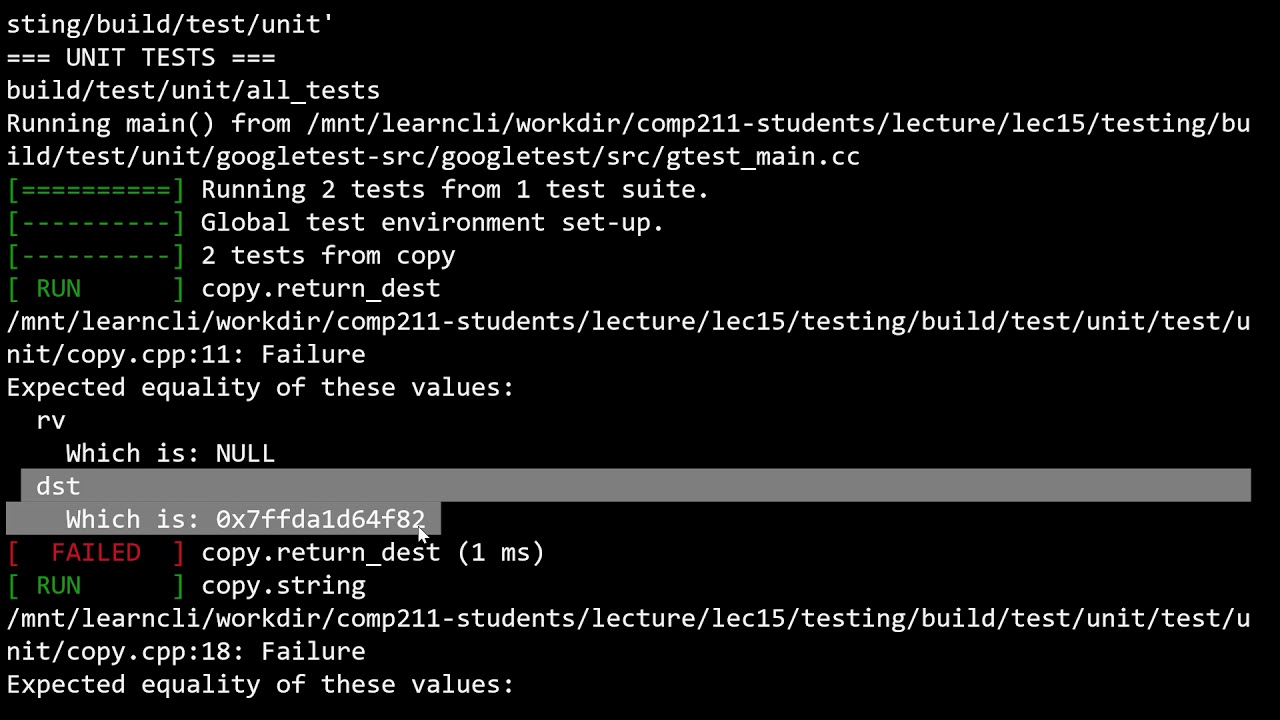Viewport: 1280px width, 720px height.
Task: Click the address 0x7ffda1d64f82
Action: 320,519
